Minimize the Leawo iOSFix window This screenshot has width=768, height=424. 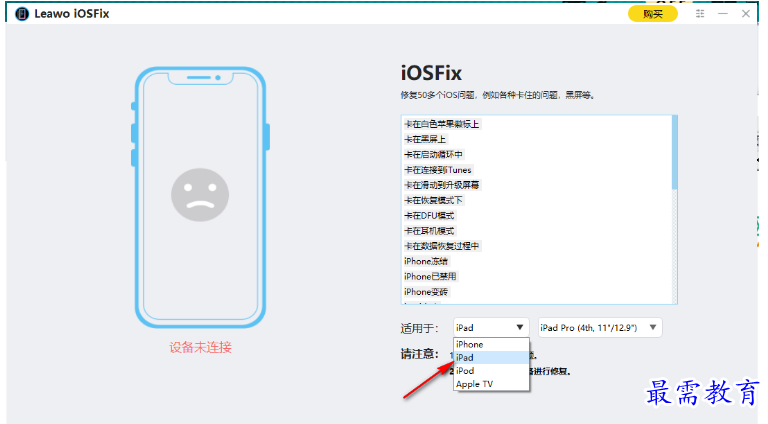click(723, 14)
